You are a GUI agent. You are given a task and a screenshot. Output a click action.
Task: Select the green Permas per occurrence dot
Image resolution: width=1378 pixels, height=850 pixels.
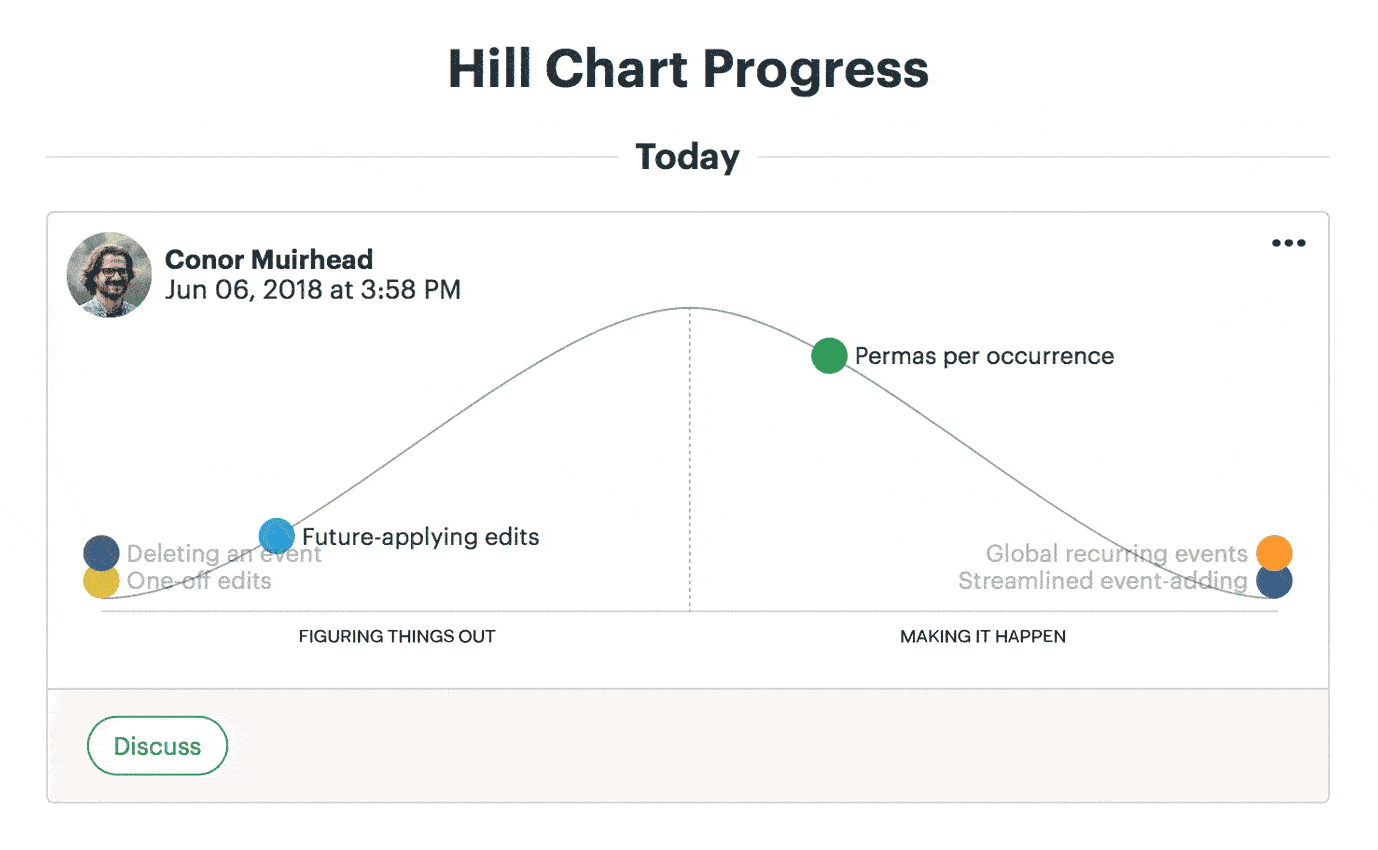coord(829,356)
